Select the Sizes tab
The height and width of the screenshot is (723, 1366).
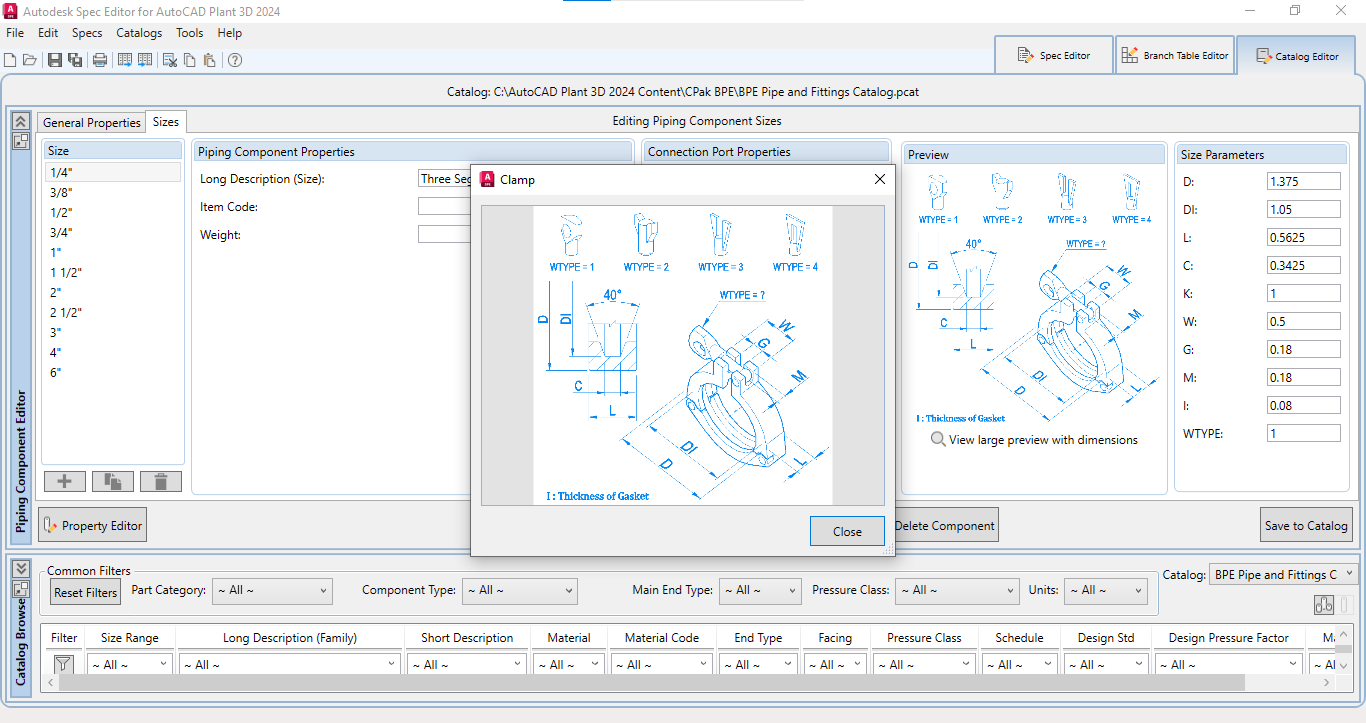click(166, 121)
